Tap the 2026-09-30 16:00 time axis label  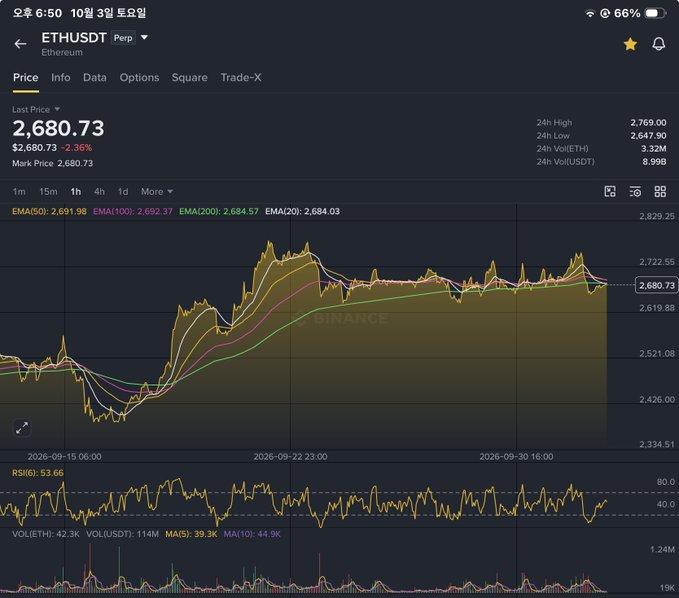[516, 456]
